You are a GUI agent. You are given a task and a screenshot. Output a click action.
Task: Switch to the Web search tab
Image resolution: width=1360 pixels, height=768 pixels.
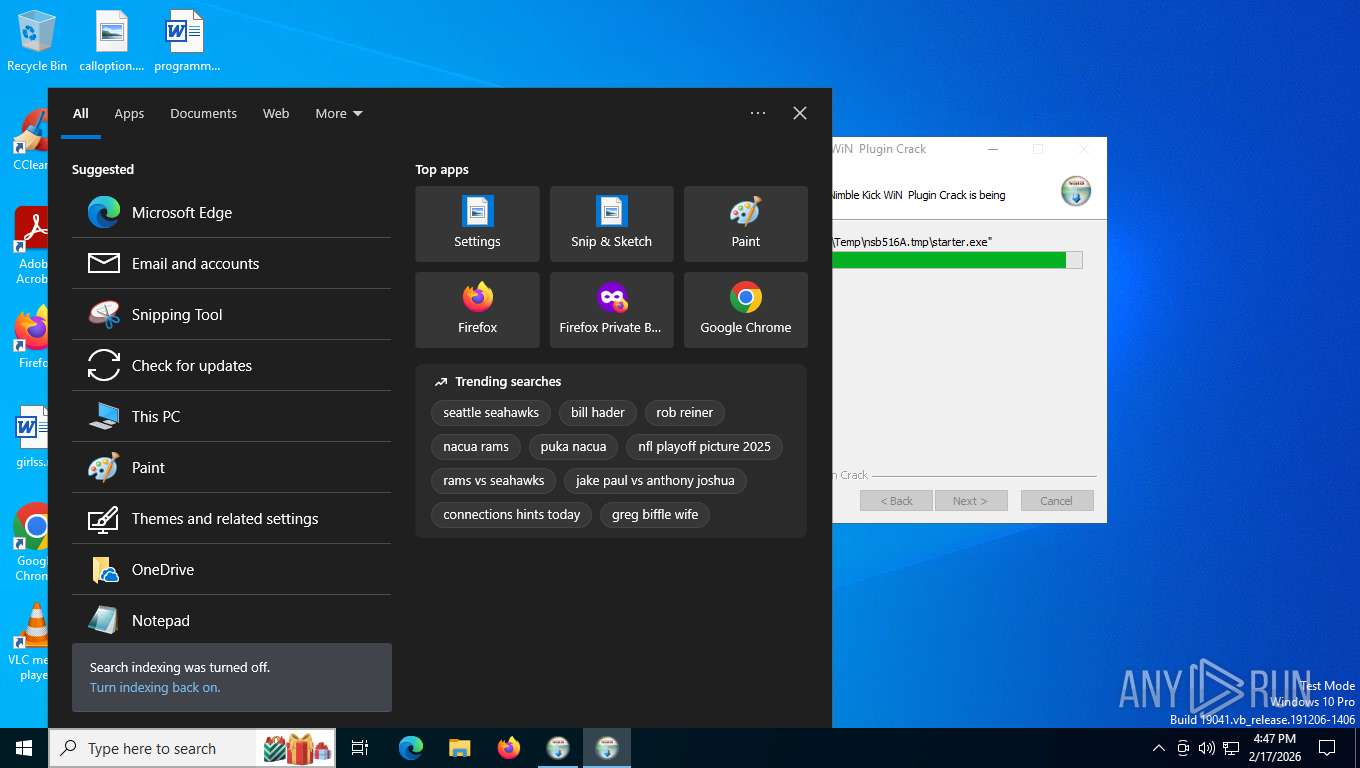pos(276,113)
